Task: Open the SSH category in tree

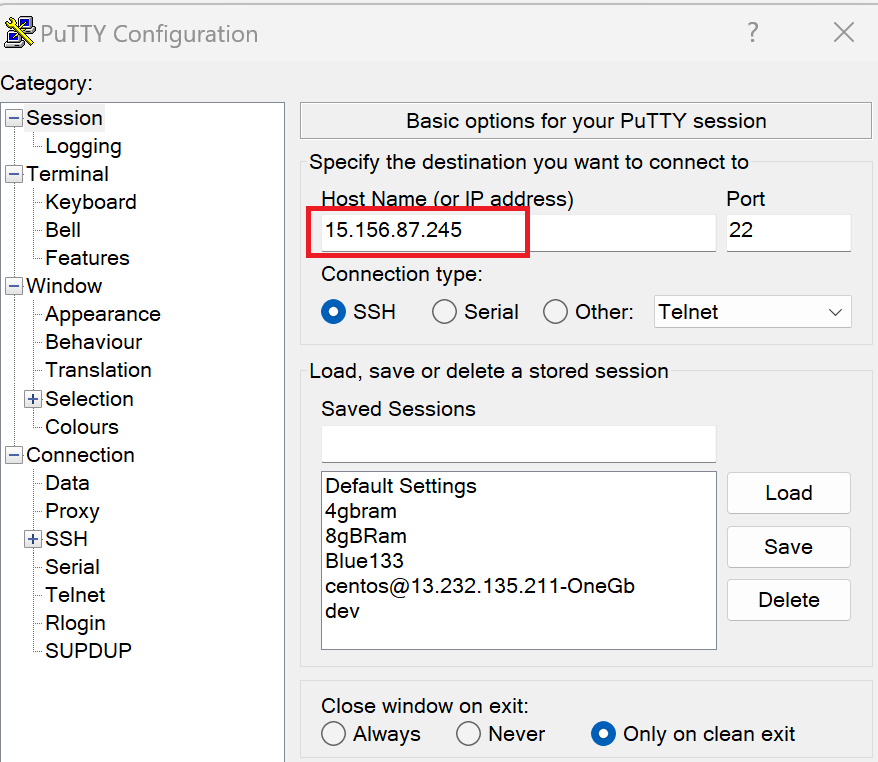Action: pos(66,539)
